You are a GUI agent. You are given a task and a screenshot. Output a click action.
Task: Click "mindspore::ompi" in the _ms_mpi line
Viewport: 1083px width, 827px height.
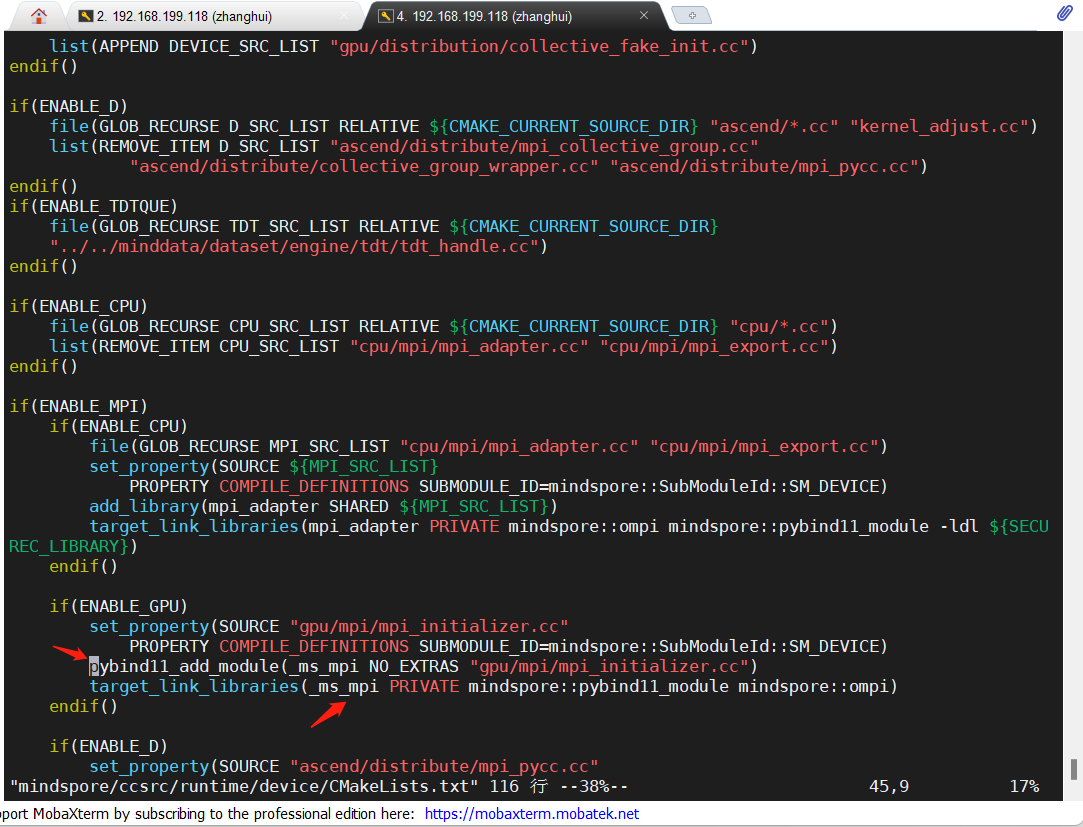[813, 686]
